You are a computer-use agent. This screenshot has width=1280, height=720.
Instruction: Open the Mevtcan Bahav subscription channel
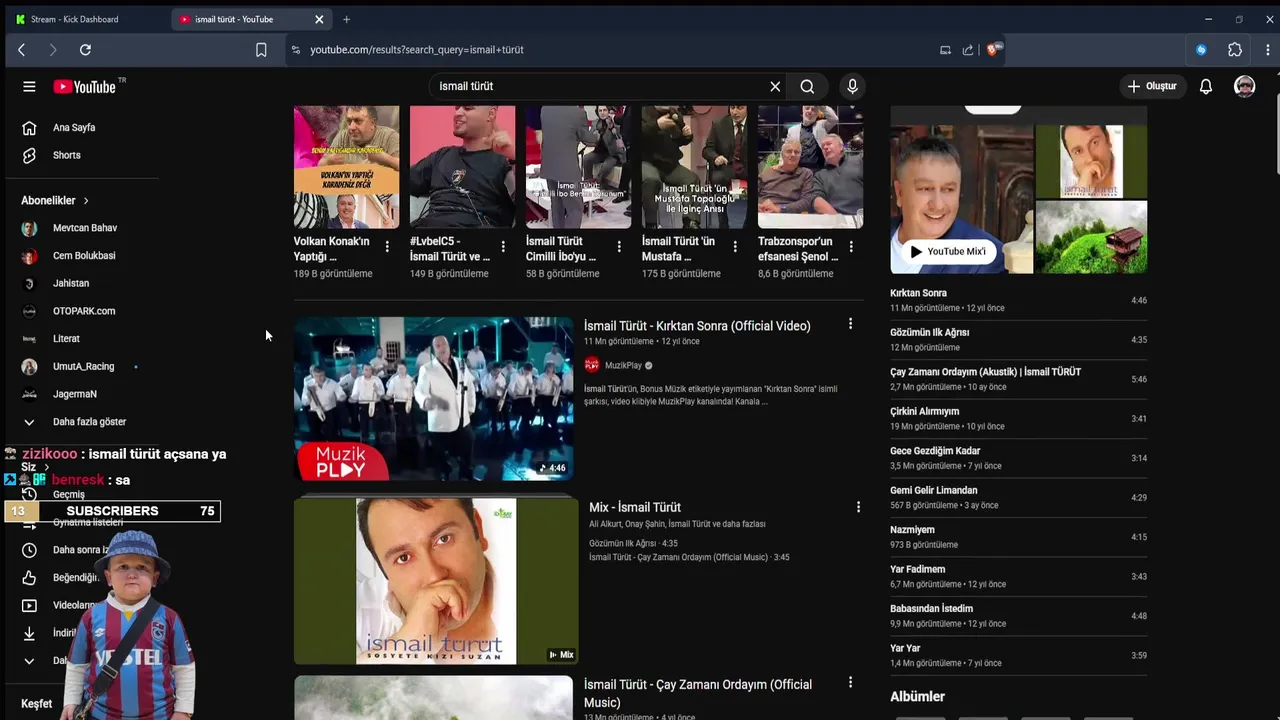(87, 228)
